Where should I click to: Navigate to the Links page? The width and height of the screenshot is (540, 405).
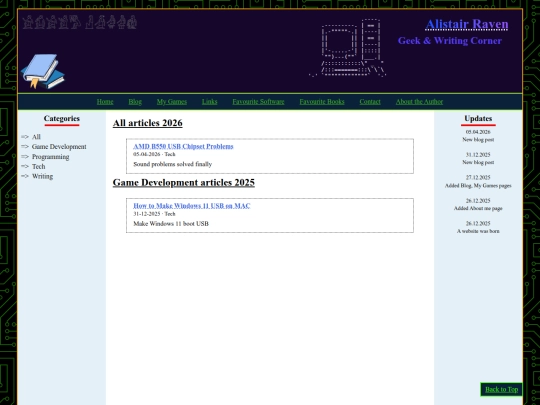click(209, 102)
